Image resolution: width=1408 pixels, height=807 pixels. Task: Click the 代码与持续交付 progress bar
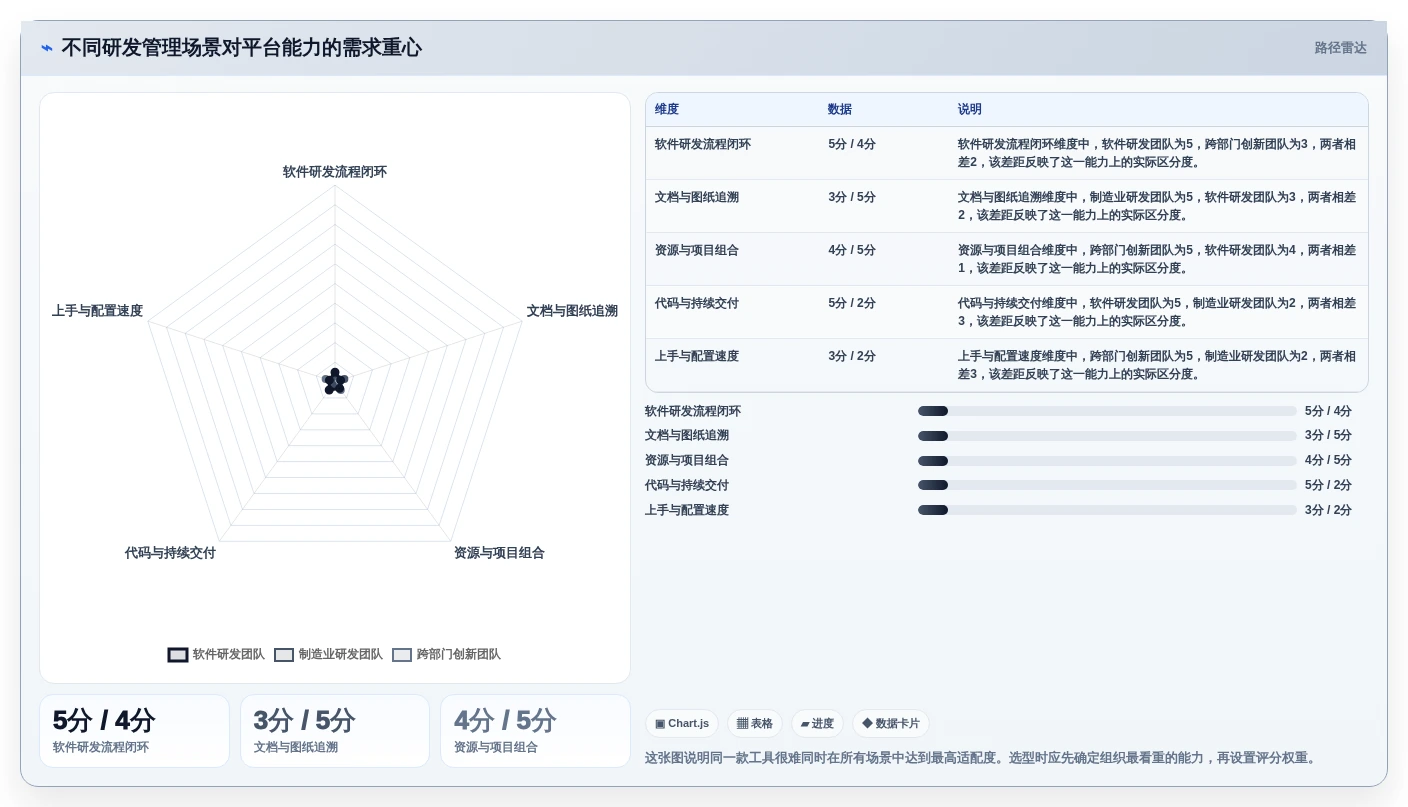pyautogui.click(x=1107, y=485)
